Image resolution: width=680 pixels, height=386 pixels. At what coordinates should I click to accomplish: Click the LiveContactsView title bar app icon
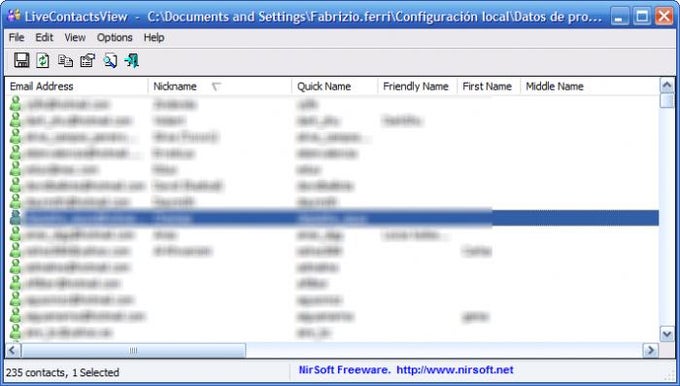(14, 16)
